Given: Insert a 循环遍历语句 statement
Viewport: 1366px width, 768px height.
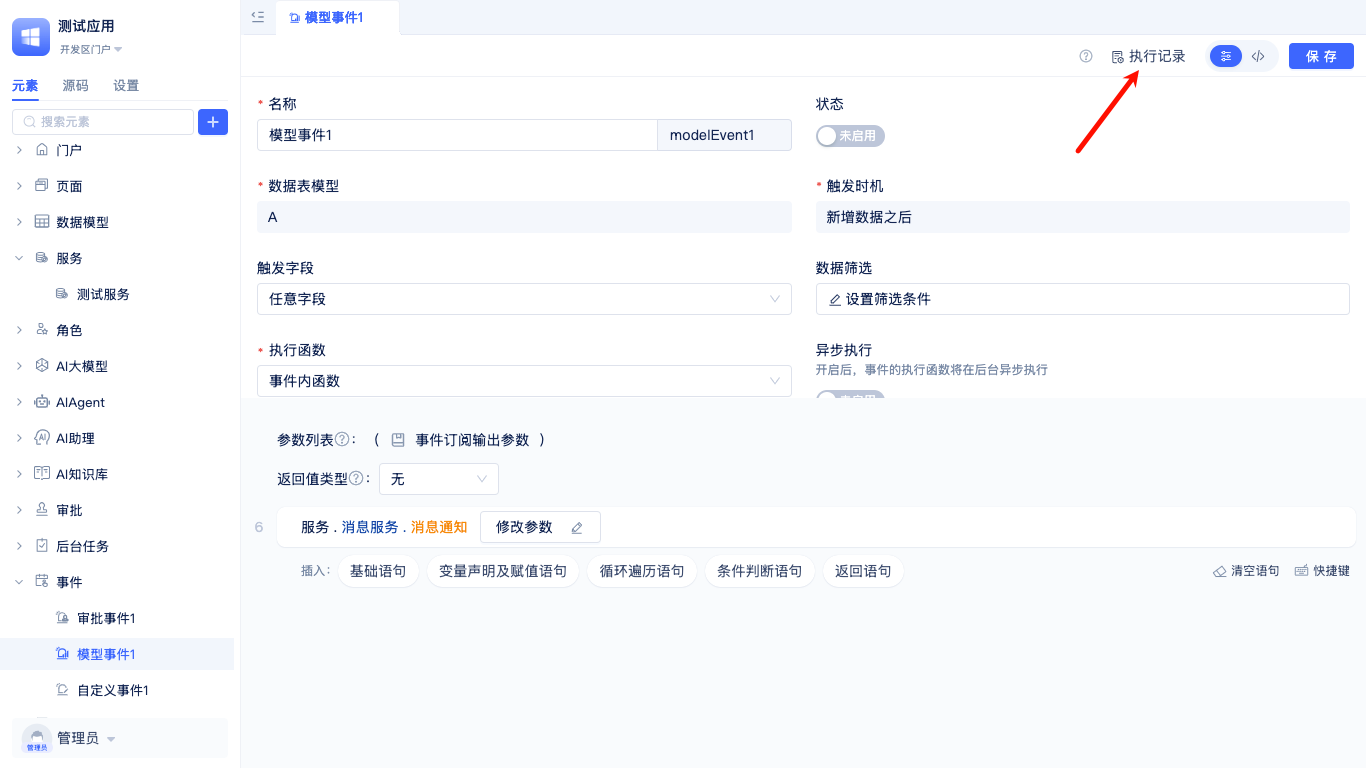Looking at the screenshot, I should tap(642, 571).
